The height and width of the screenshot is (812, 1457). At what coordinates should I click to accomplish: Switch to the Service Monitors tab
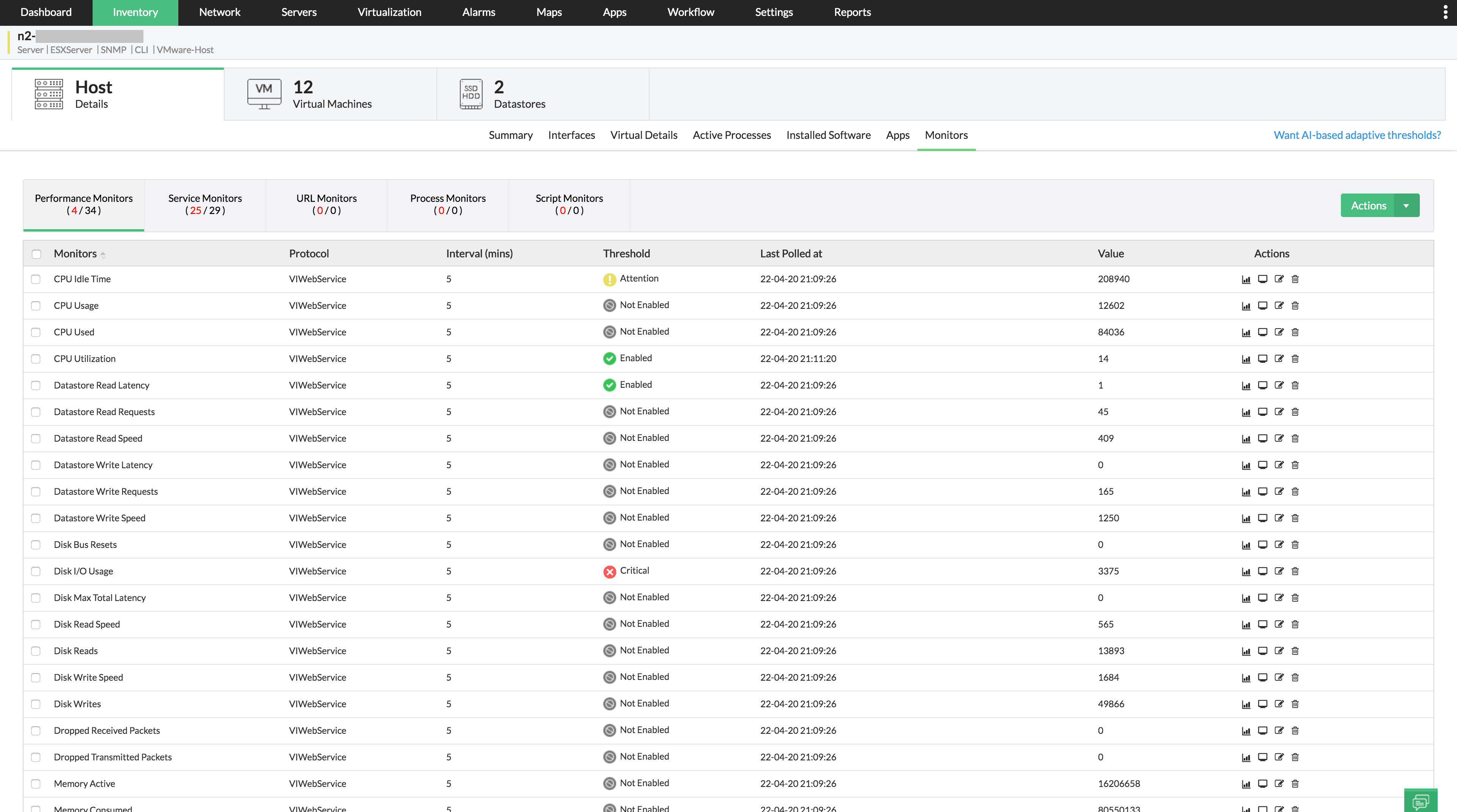click(205, 205)
